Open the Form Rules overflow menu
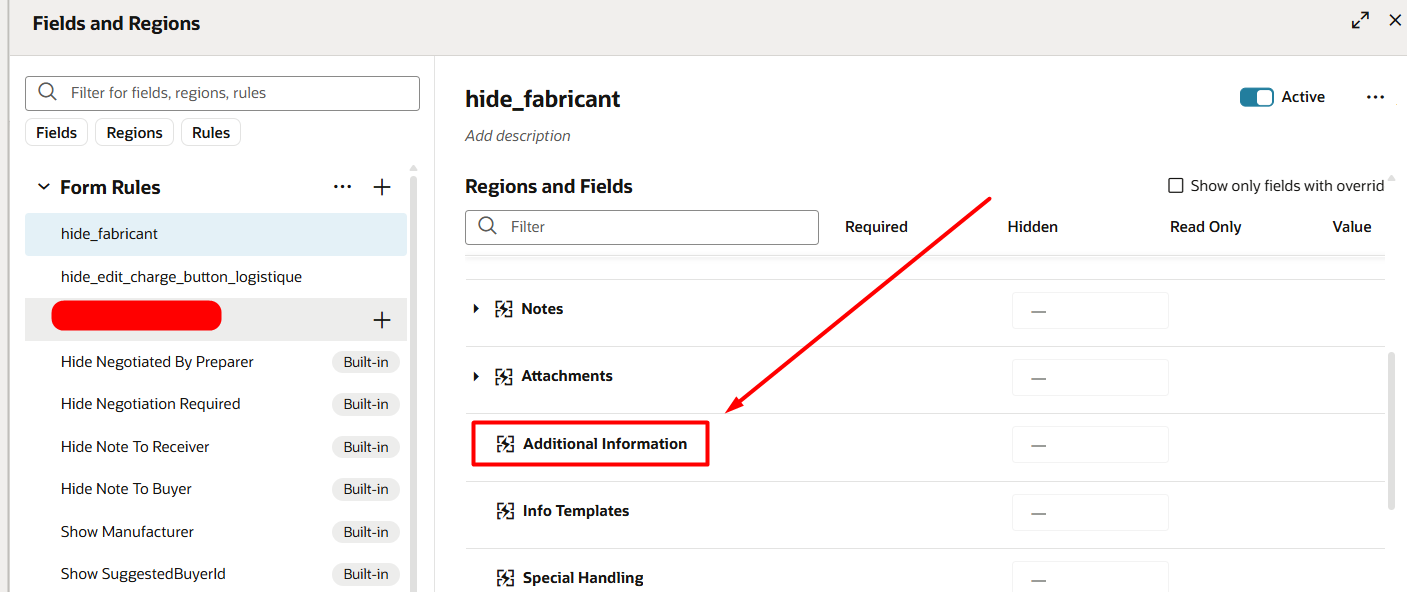This screenshot has width=1407, height=592. click(x=343, y=186)
